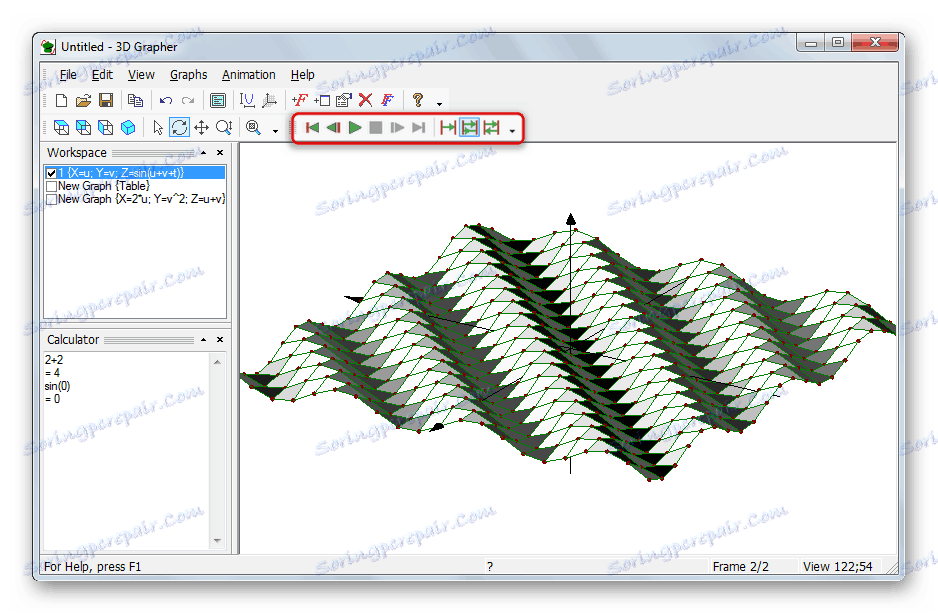Viewport: 938px width, 614px height.
Task: Choose the arrow pointer select tool
Action: (157, 127)
